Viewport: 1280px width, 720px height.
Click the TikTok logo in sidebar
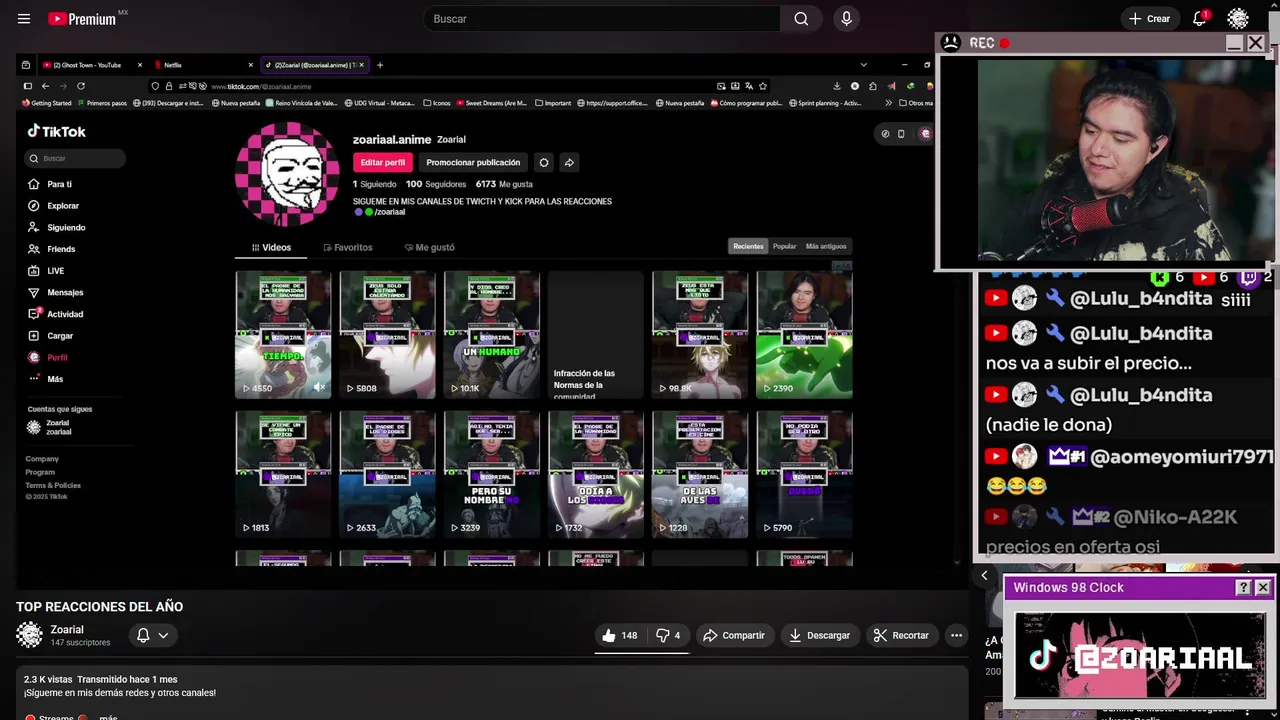56,131
